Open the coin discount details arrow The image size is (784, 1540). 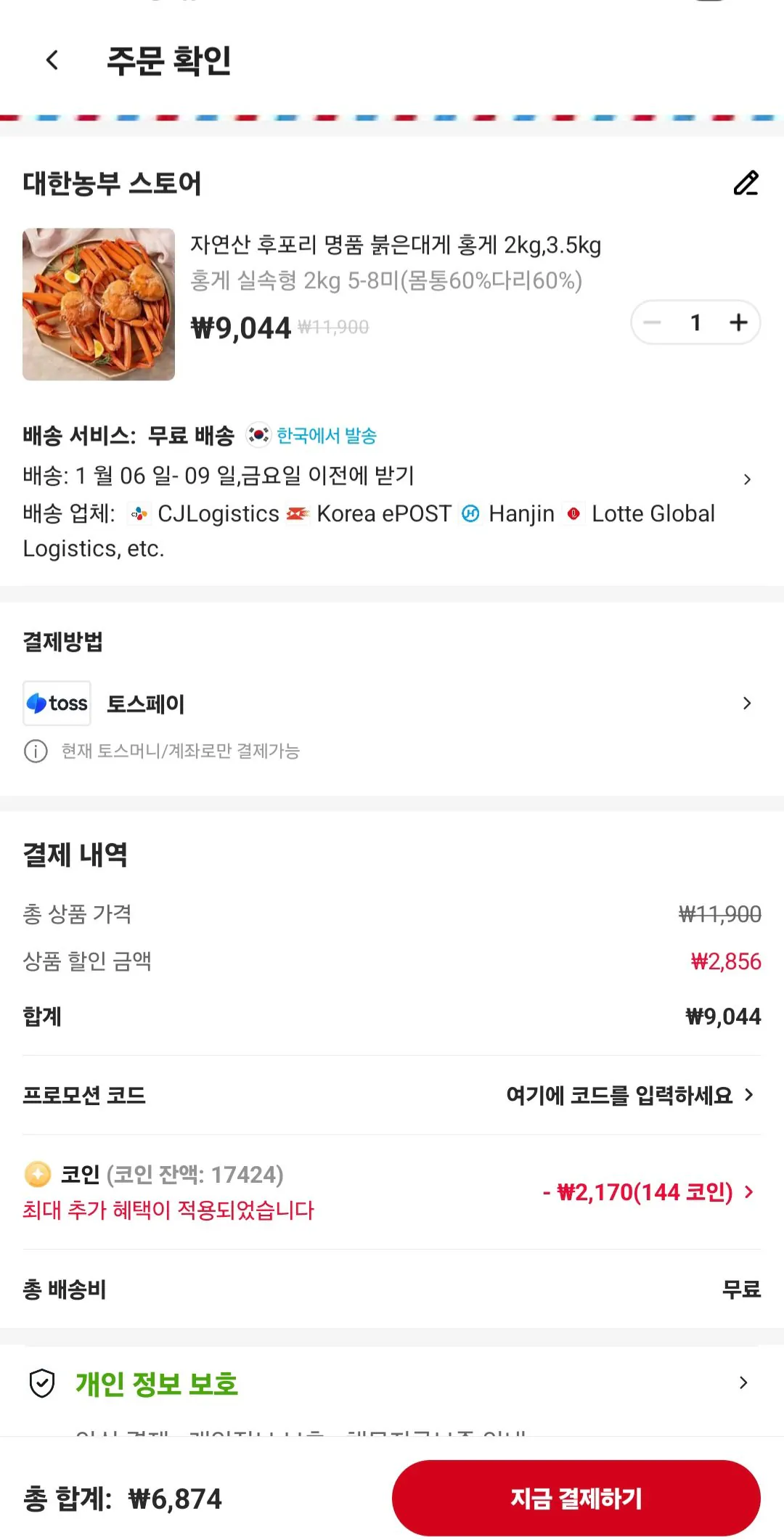pos(749,1191)
